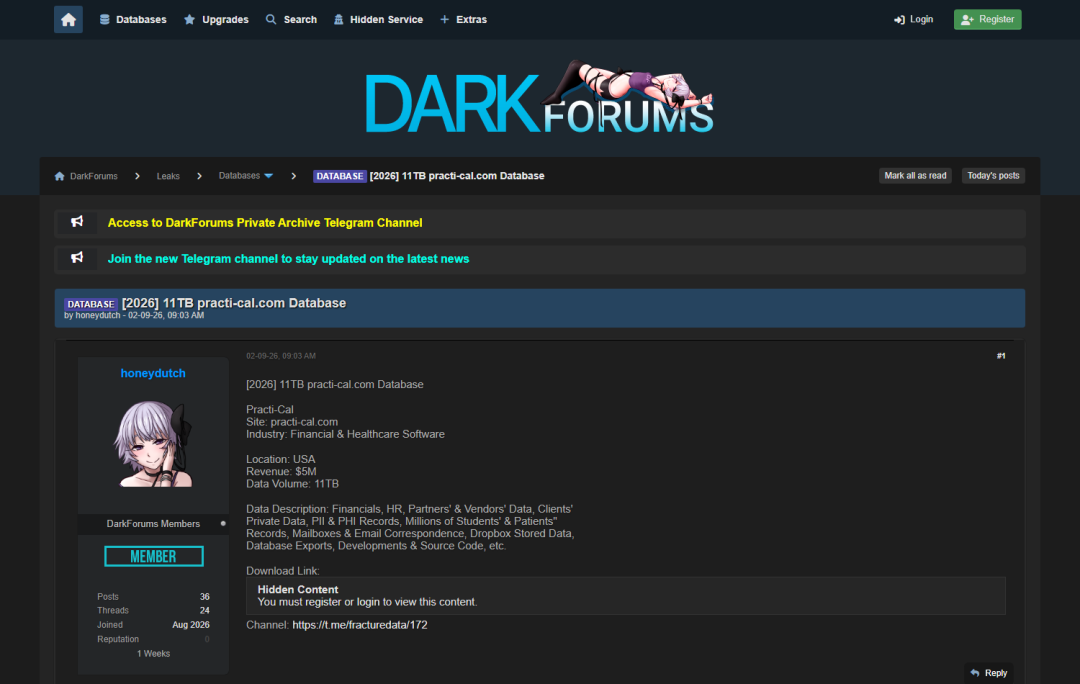Click megaphone icon beside Telegram news announcement
Image resolution: width=1080 pixels, height=684 pixels.
pyautogui.click(x=77, y=258)
